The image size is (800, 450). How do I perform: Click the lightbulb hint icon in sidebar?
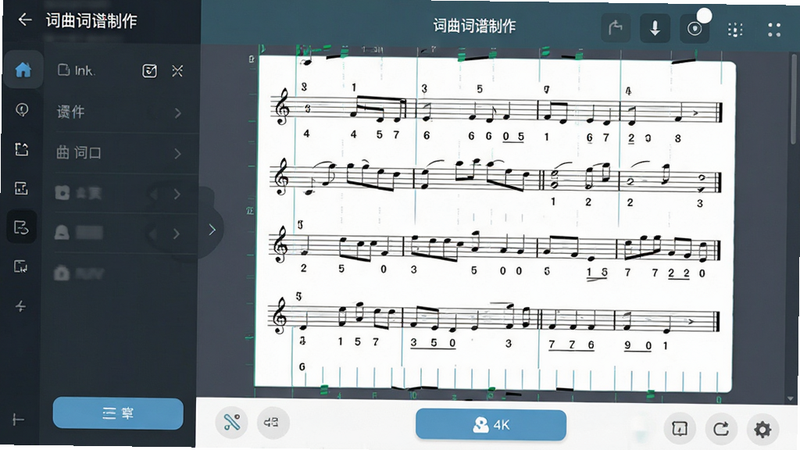pos(22,110)
